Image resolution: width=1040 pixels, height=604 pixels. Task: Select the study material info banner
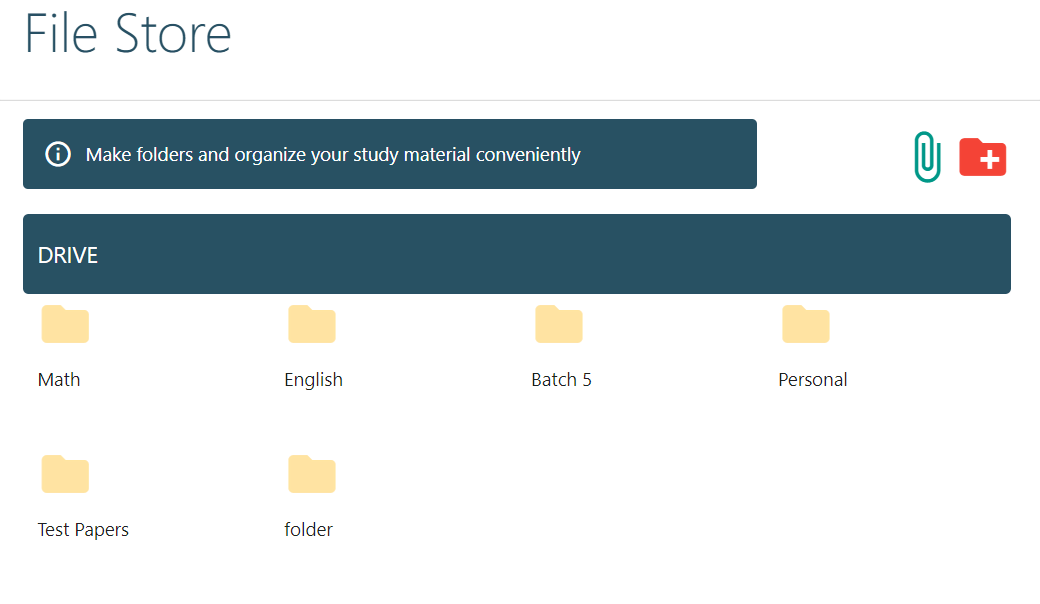tap(390, 154)
